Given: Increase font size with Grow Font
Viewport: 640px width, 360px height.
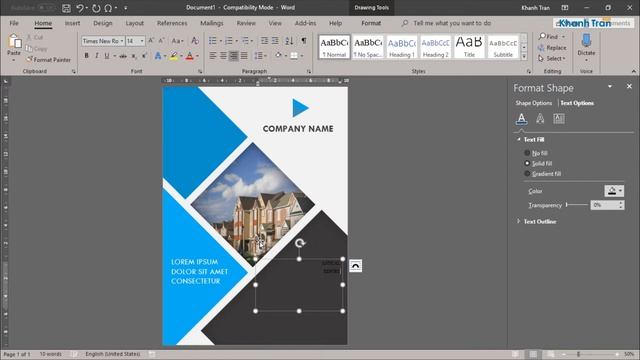Looking at the screenshot, I should [151, 40].
